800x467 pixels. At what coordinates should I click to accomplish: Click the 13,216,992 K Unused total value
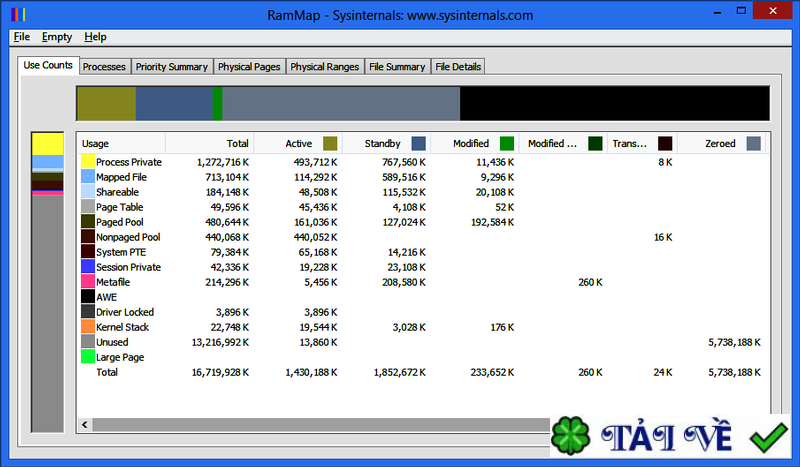220,342
